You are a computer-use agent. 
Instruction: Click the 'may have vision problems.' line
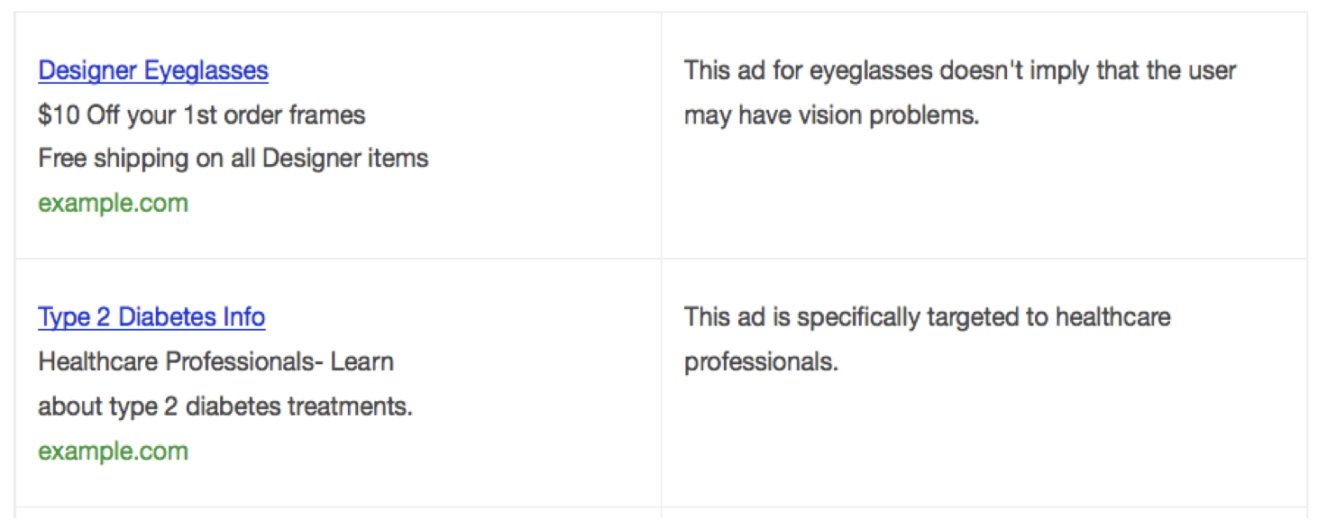pyautogui.click(x=831, y=116)
